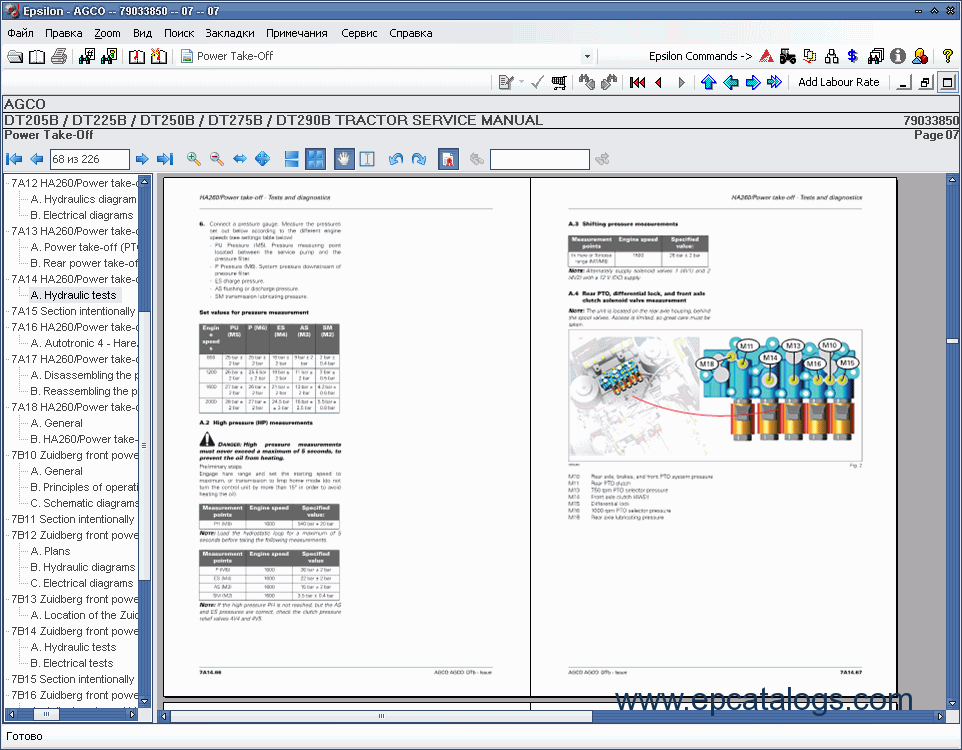This screenshot has width=962, height=750.
Task: Click the red first-record arrow icon
Action: (x=637, y=82)
